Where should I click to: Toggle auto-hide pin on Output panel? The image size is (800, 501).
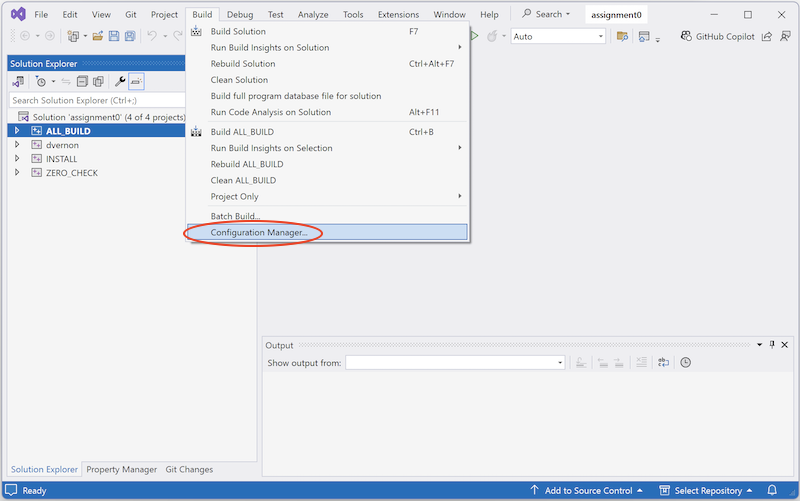pyautogui.click(x=771, y=345)
